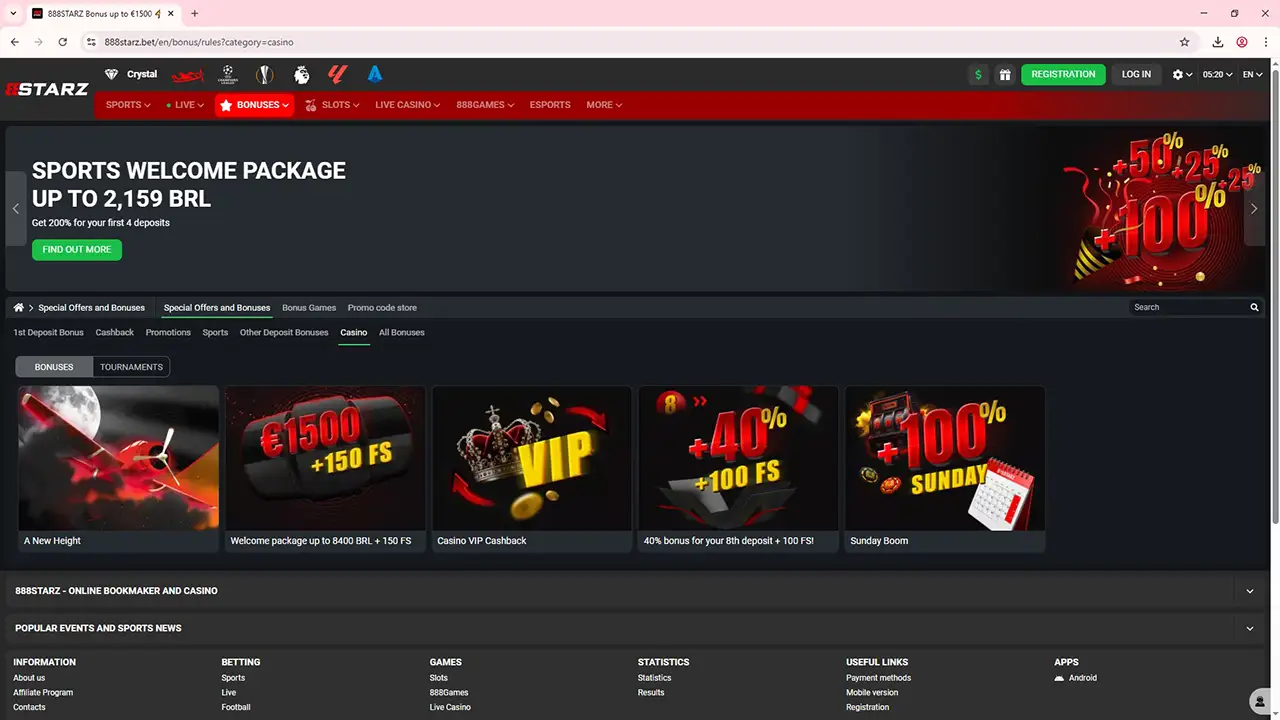The width and height of the screenshot is (1280, 720).
Task: Click the Europa League trophy icon
Action: [264, 74]
